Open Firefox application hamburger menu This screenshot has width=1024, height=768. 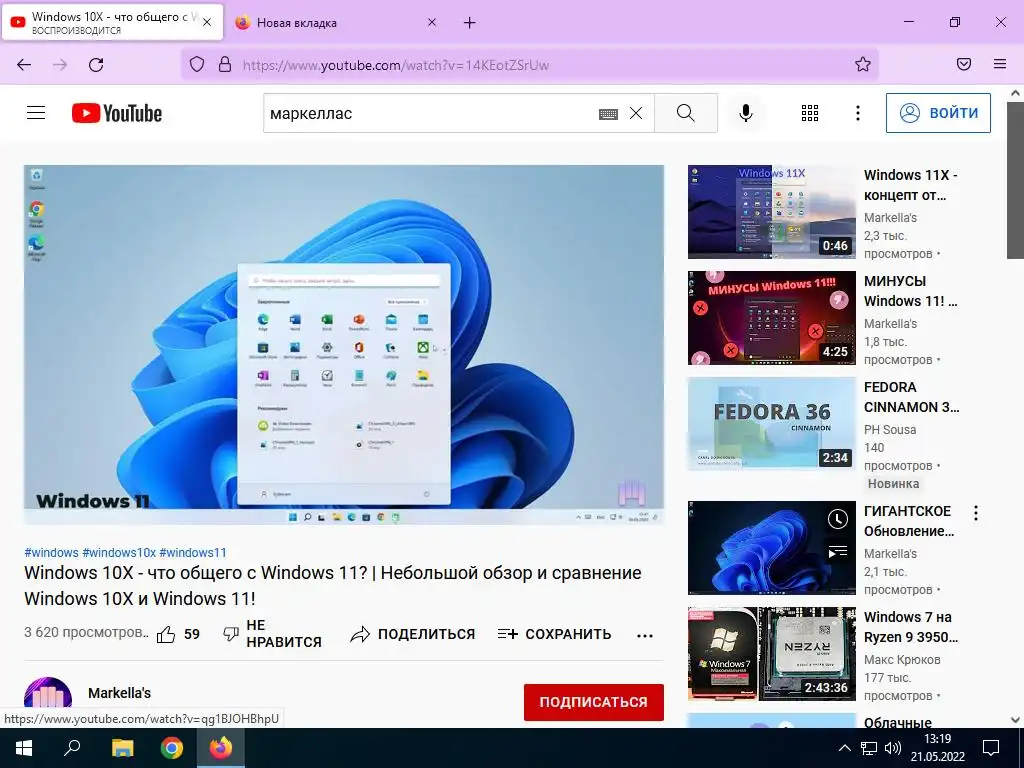1000,65
